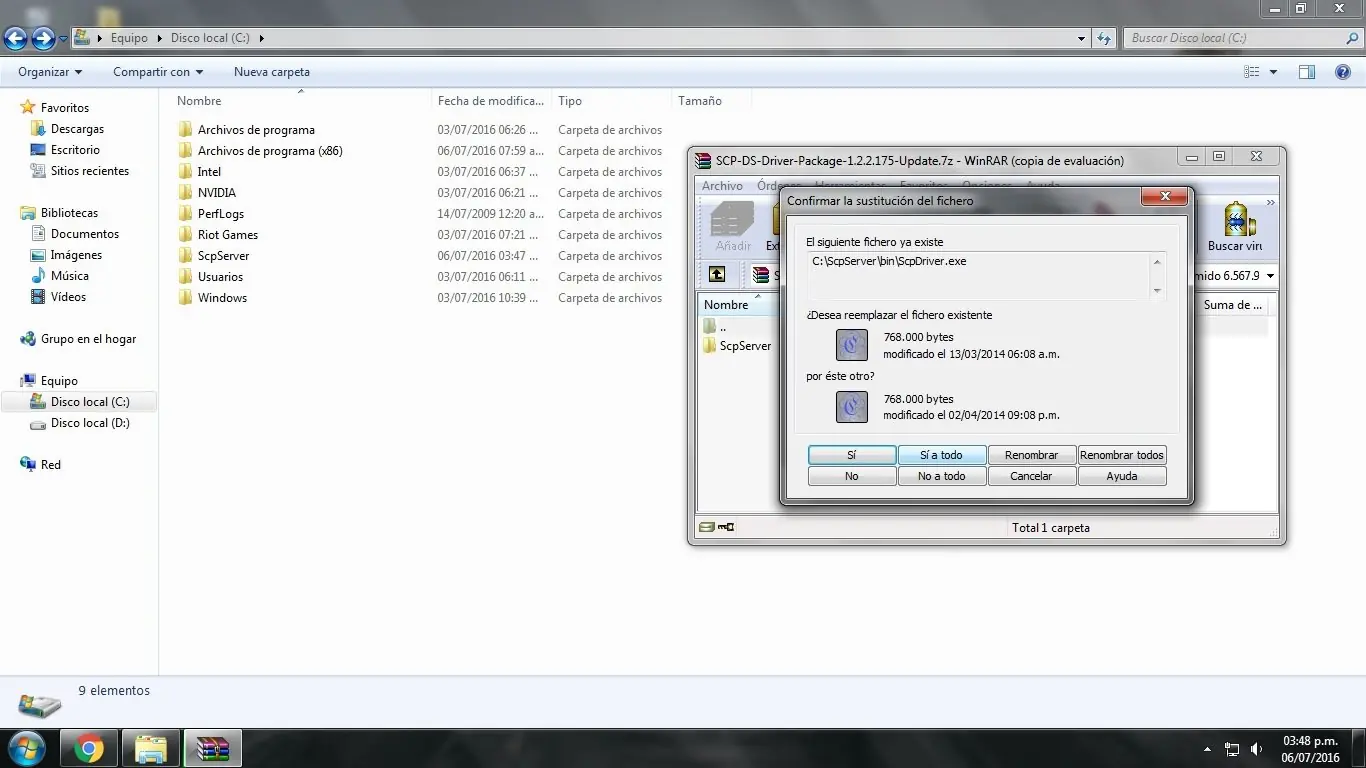Open the view options dropdown arrow
This screenshot has width=1366, height=768.
[x=1273, y=72]
